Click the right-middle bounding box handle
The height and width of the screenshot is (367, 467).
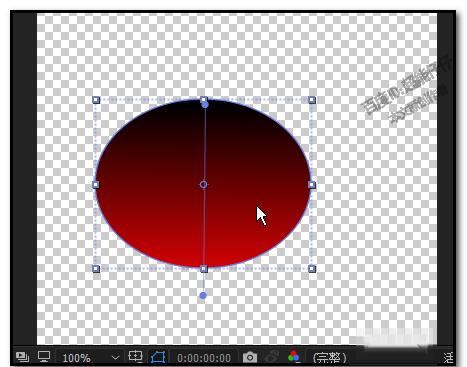tap(312, 184)
